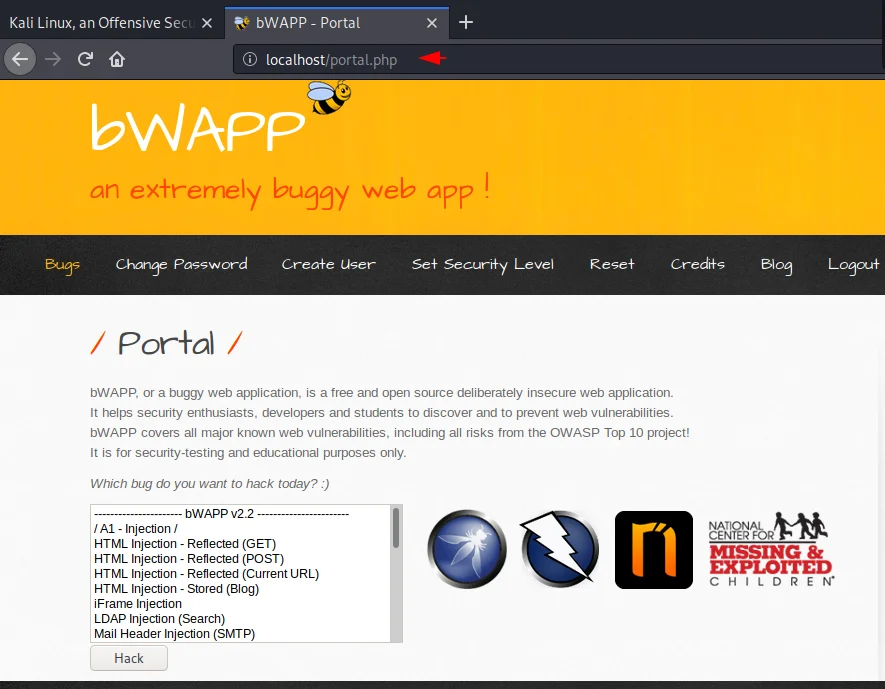885x689 pixels.
Task: Reload the current page
Action: pos(85,59)
